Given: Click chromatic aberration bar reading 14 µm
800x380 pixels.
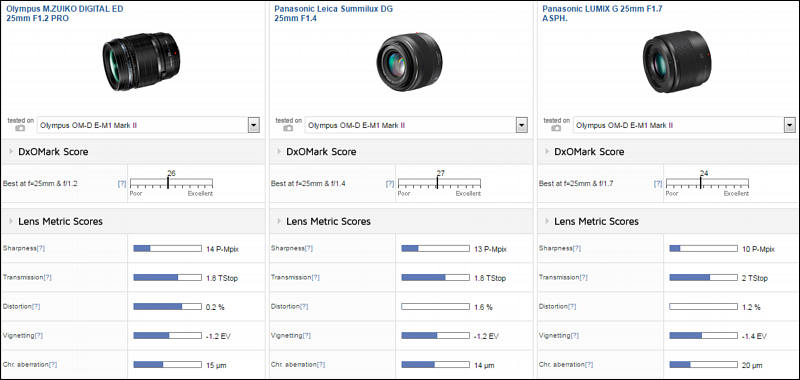Looking at the screenshot, I should coord(435,365).
